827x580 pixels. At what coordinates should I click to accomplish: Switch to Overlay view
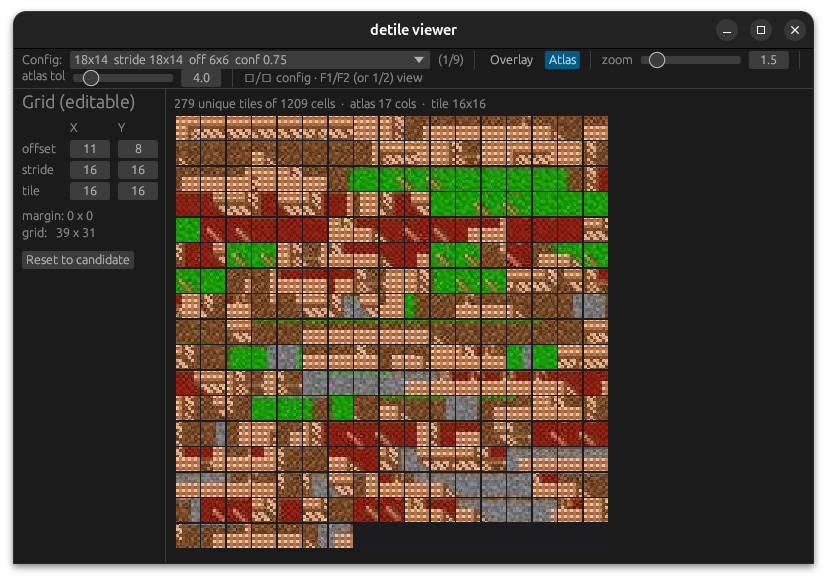click(511, 60)
